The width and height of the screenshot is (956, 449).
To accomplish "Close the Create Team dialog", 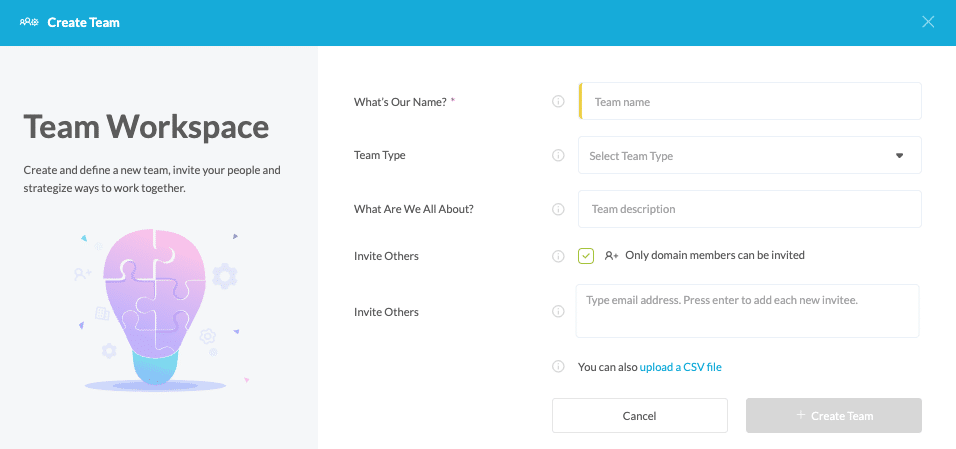I will 928,22.
